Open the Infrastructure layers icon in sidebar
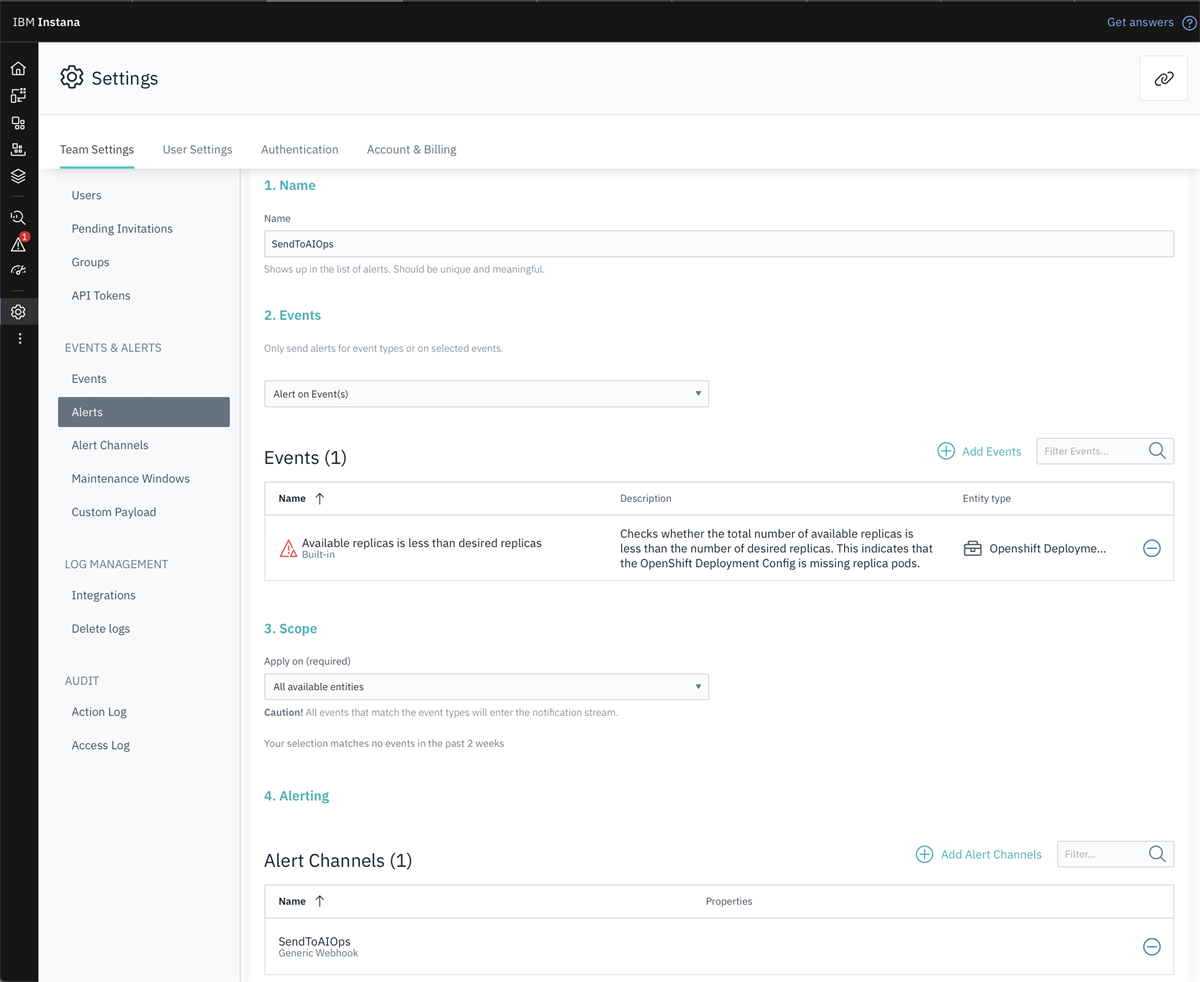 (18, 176)
